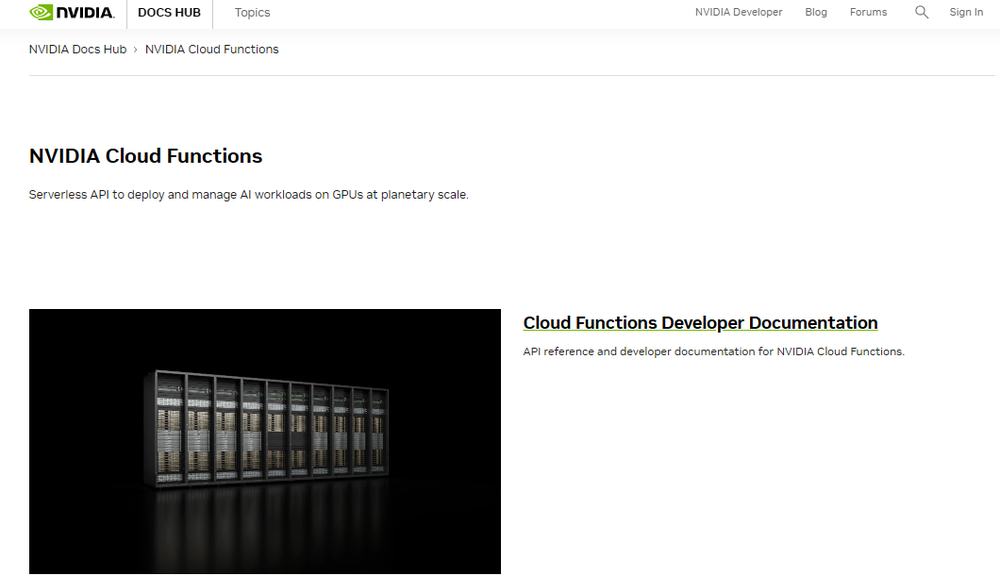Navigate to NVIDIA Docs Hub breadcrumb
Screen dimensions: 1000x585
[x=77, y=49]
